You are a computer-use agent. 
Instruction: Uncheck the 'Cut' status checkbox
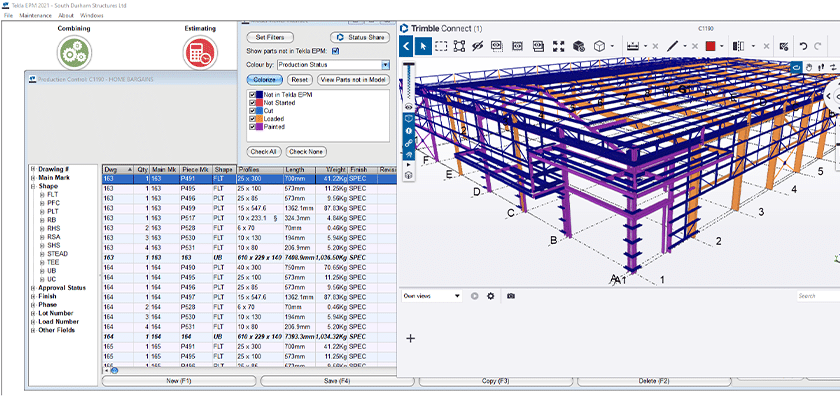(x=253, y=111)
